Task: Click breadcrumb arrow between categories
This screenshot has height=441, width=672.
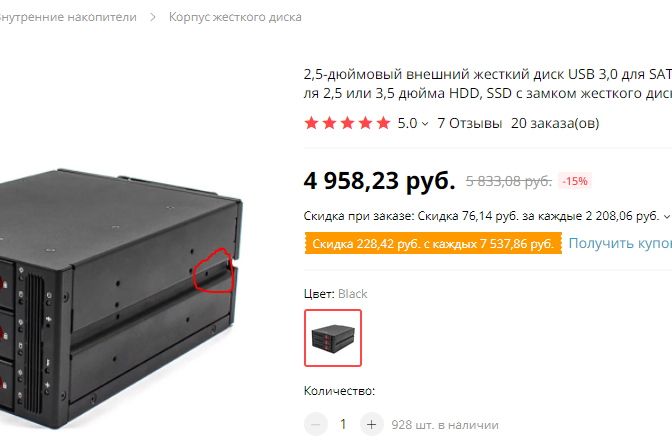Action: (153, 17)
